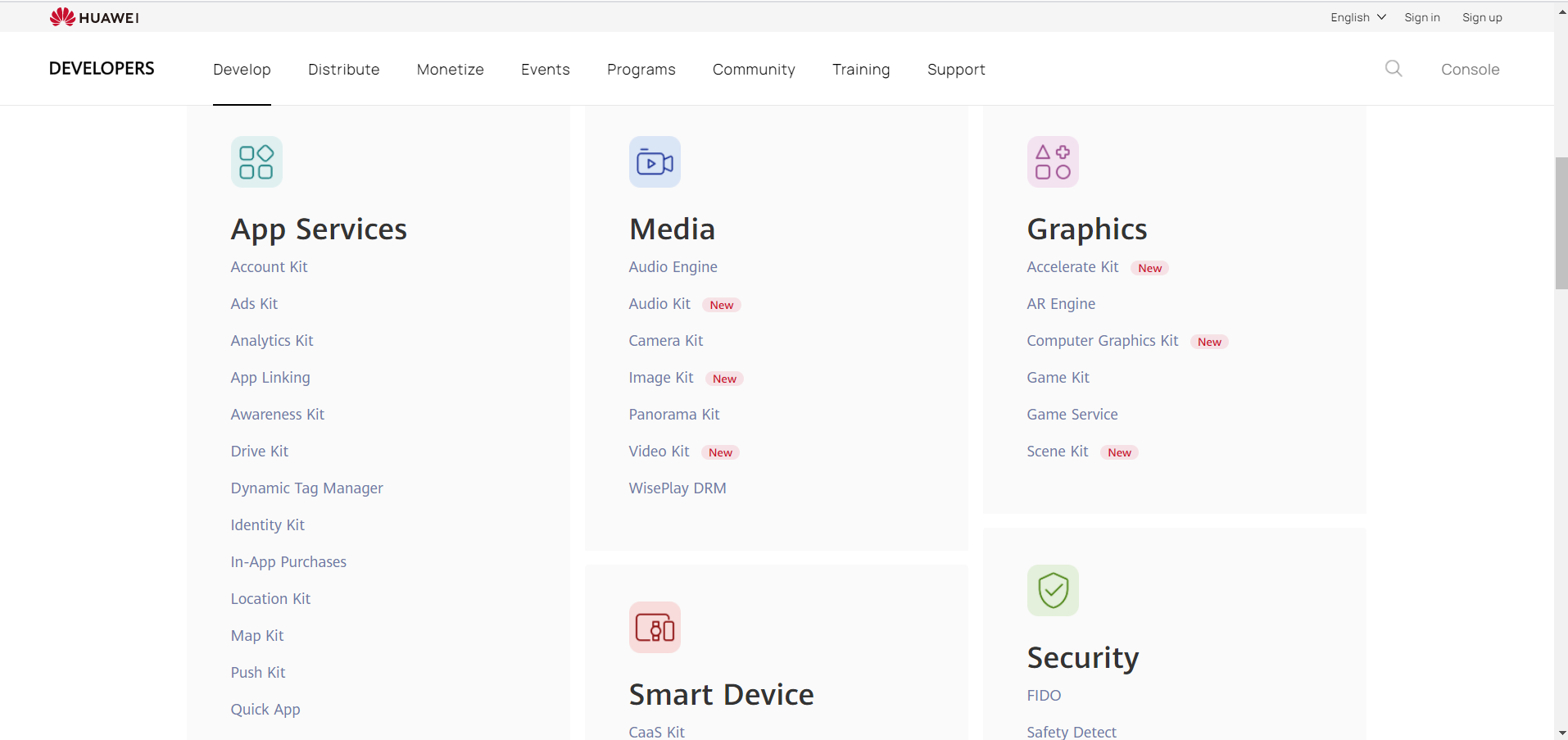Open Dynamic Tag Manager

pyautogui.click(x=307, y=488)
